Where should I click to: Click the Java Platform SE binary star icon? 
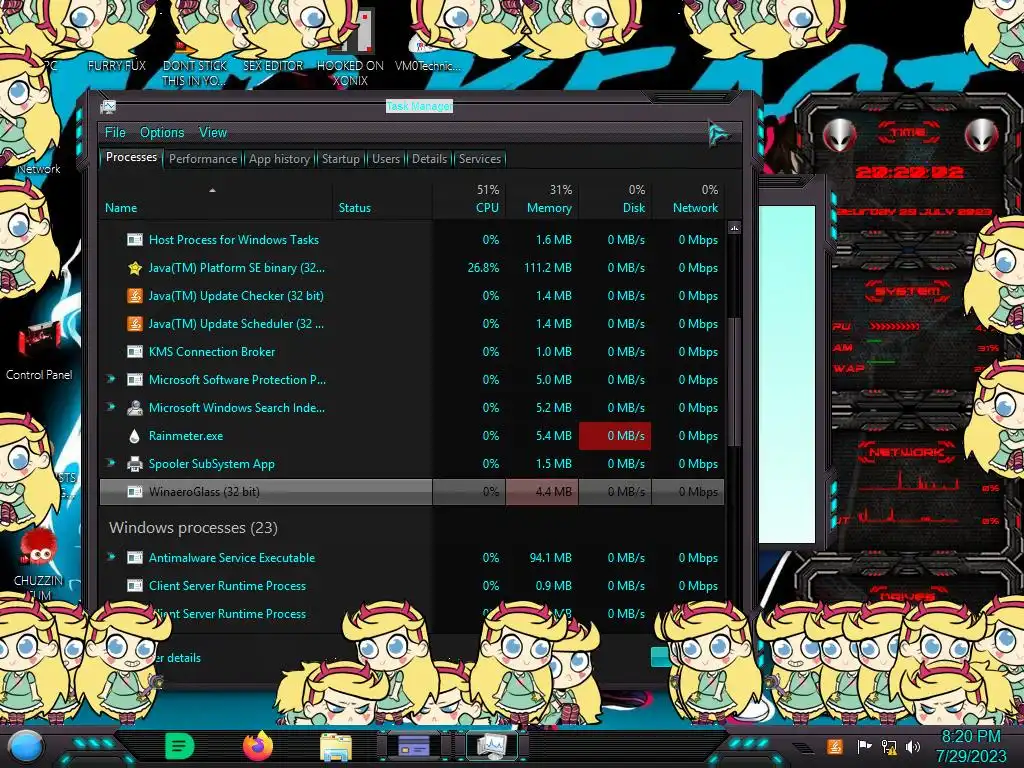(135, 268)
